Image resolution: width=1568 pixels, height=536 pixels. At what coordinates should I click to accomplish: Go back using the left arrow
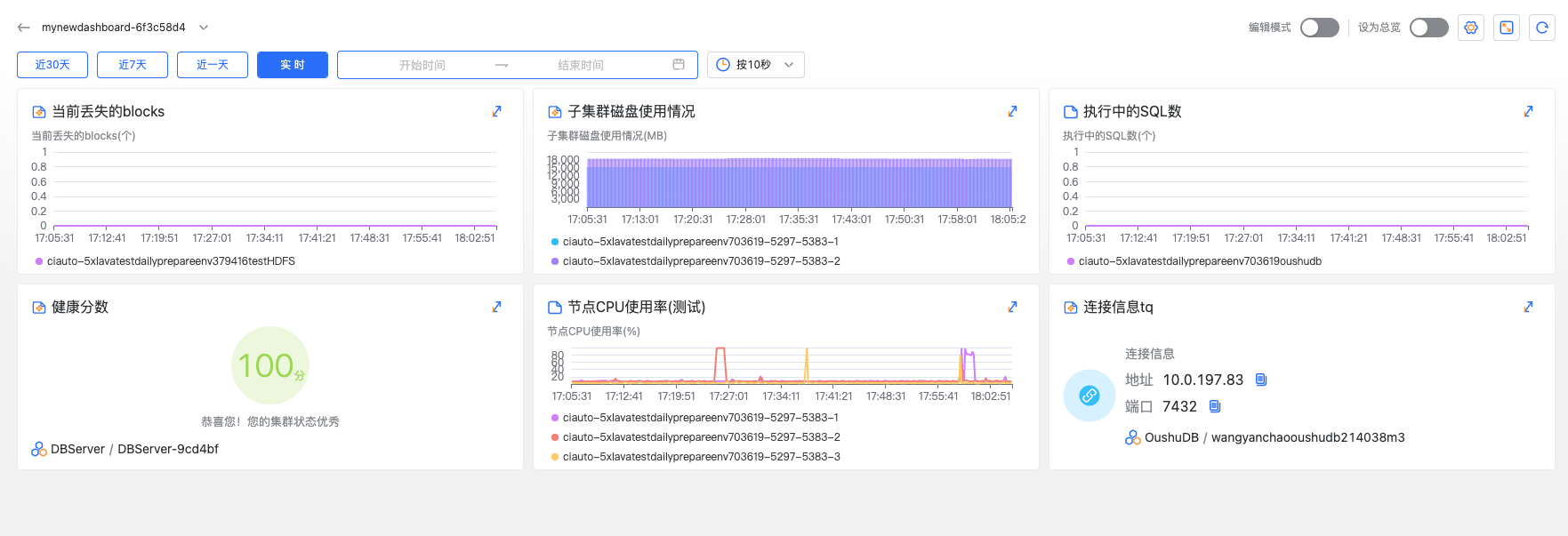24,28
